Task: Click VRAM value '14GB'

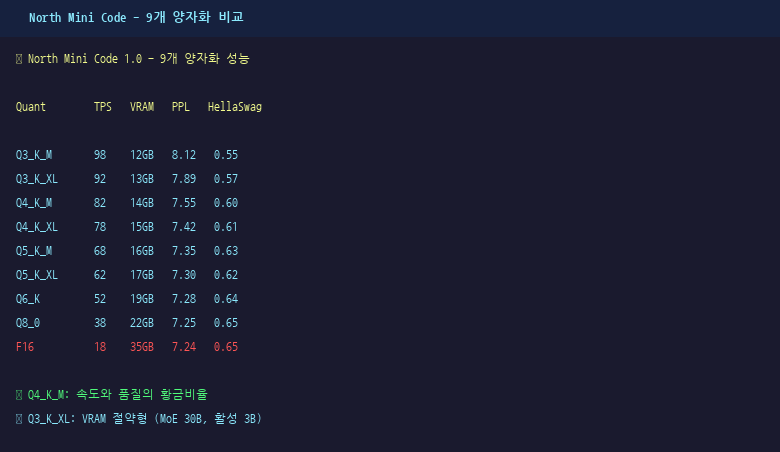Action: (x=142, y=203)
